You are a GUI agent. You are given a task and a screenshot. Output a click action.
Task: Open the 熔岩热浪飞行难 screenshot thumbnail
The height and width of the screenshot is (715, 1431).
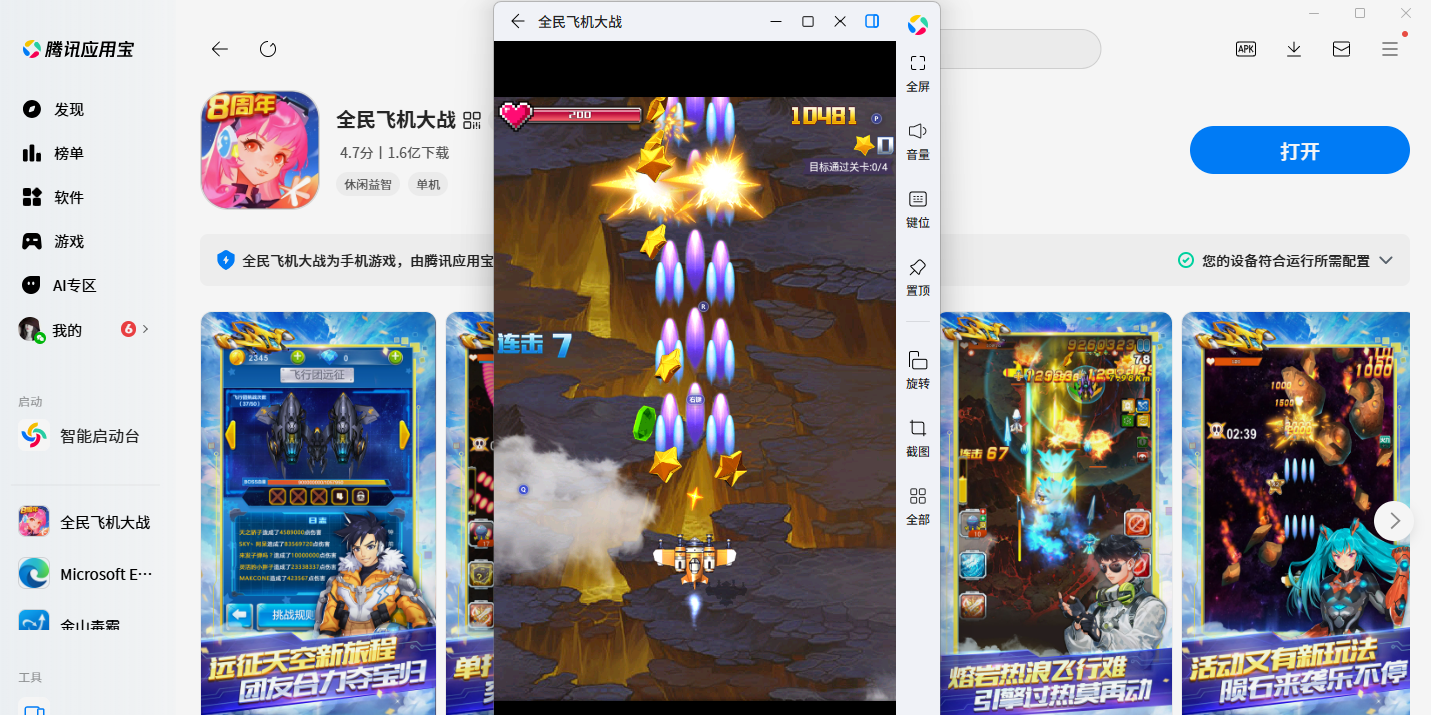(1056, 513)
